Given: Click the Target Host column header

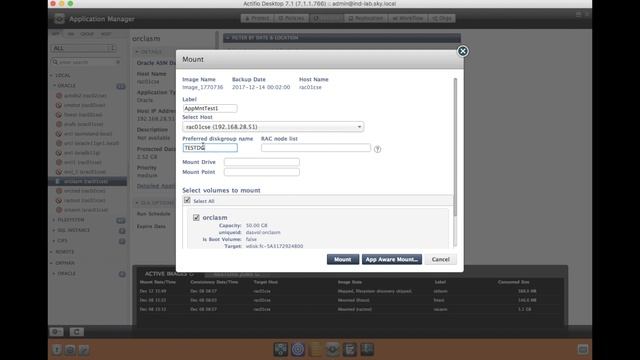Looking at the screenshot, I should click(x=265, y=282).
